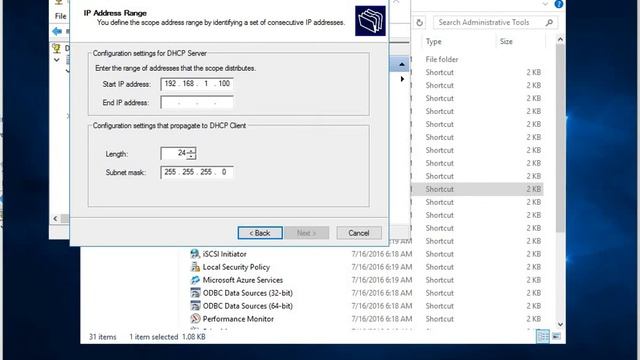
Task: Decrease the Length spinner value
Action: pyautogui.click(x=191, y=156)
